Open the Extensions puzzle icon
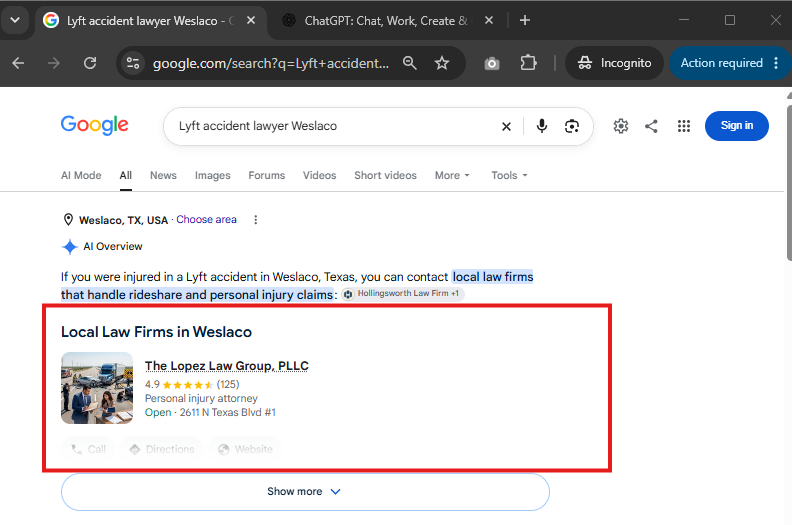792x525 pixels. [x=528, y=63]
